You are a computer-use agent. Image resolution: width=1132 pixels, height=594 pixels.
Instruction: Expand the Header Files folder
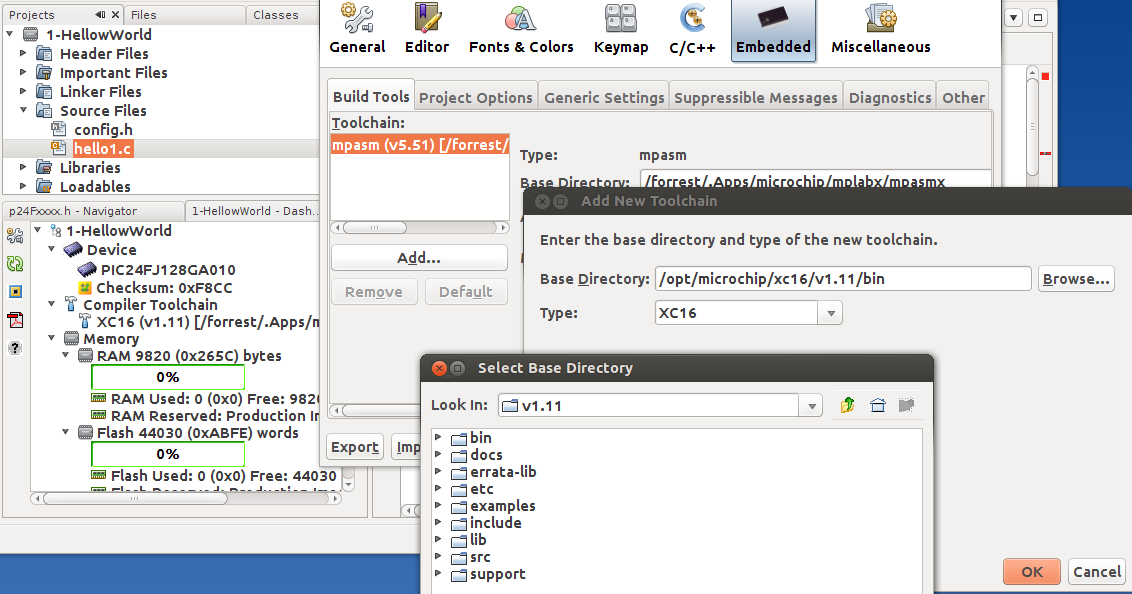[23, 53]
